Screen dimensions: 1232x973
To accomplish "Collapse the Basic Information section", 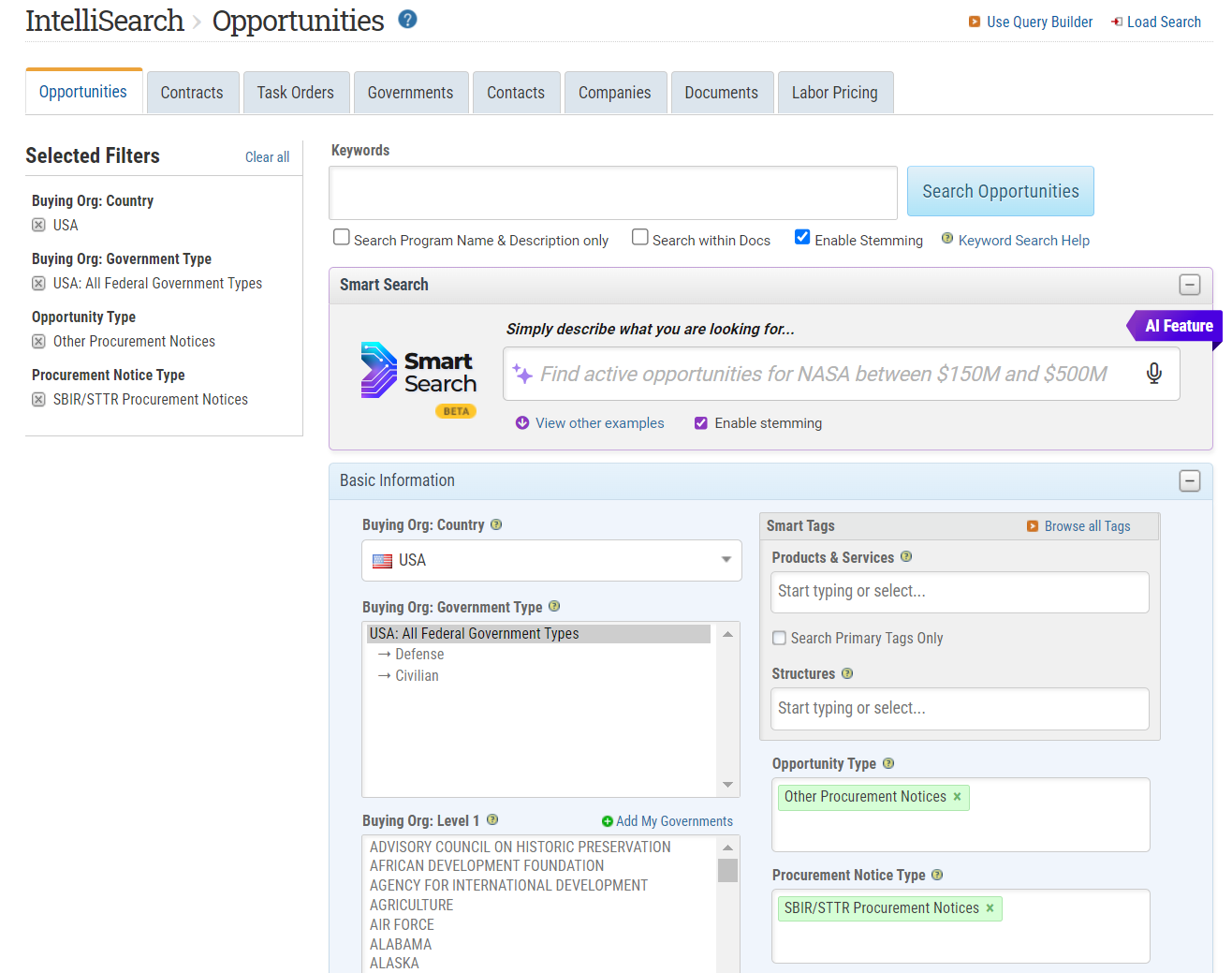I will [x=1189, y=480].
